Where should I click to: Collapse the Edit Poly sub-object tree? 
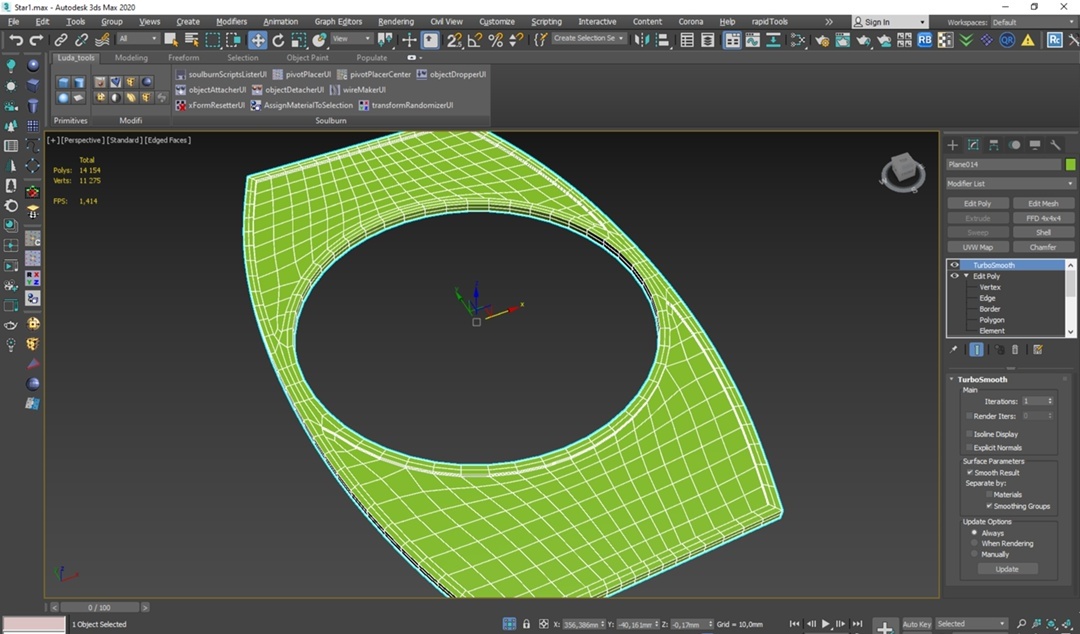[x=966, y=276]
